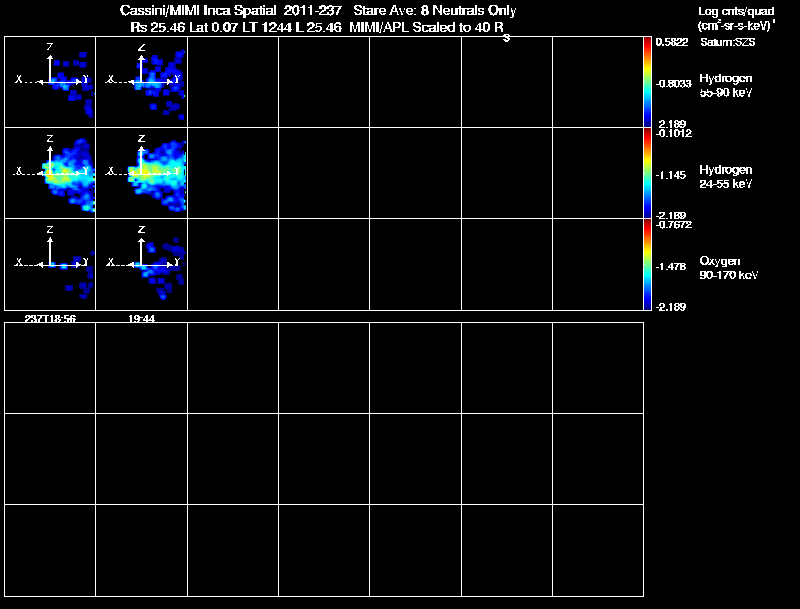Click the Hydrogen 55-90 keV image at 18:56

[50, 82]
